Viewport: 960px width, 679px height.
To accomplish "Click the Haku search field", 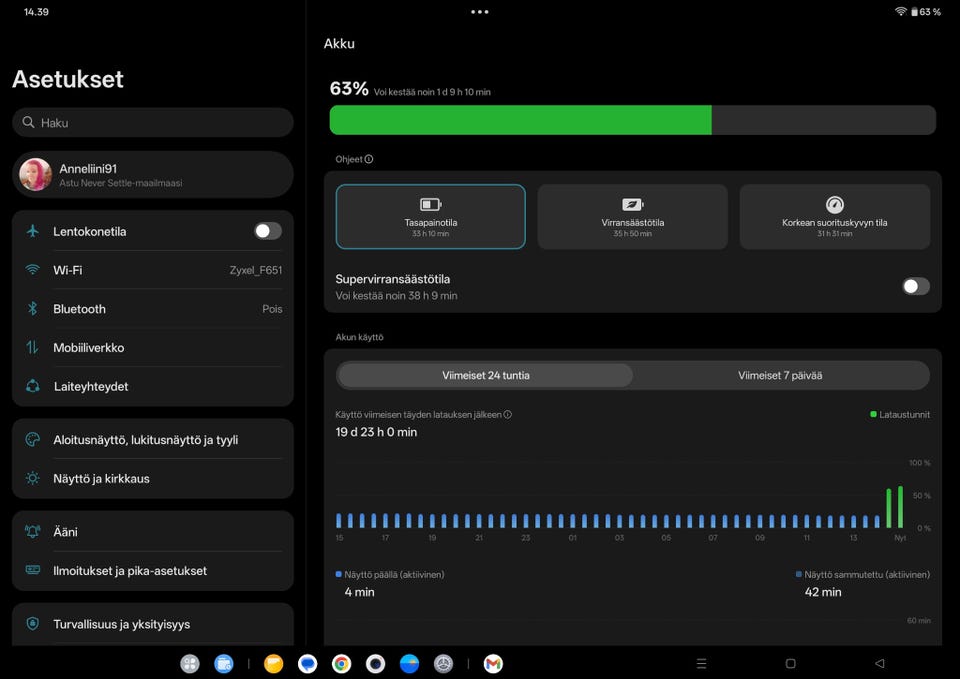I will (153, 123).
